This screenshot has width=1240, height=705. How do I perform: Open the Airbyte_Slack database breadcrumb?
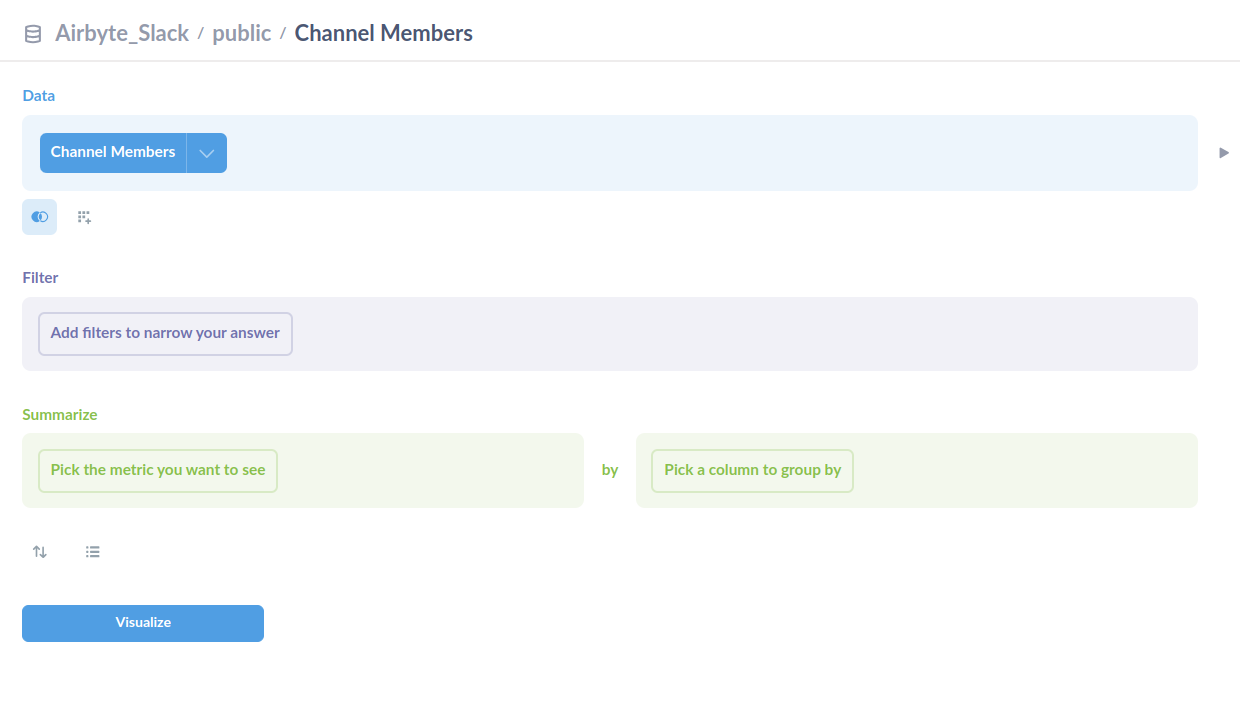pos(122,33)
